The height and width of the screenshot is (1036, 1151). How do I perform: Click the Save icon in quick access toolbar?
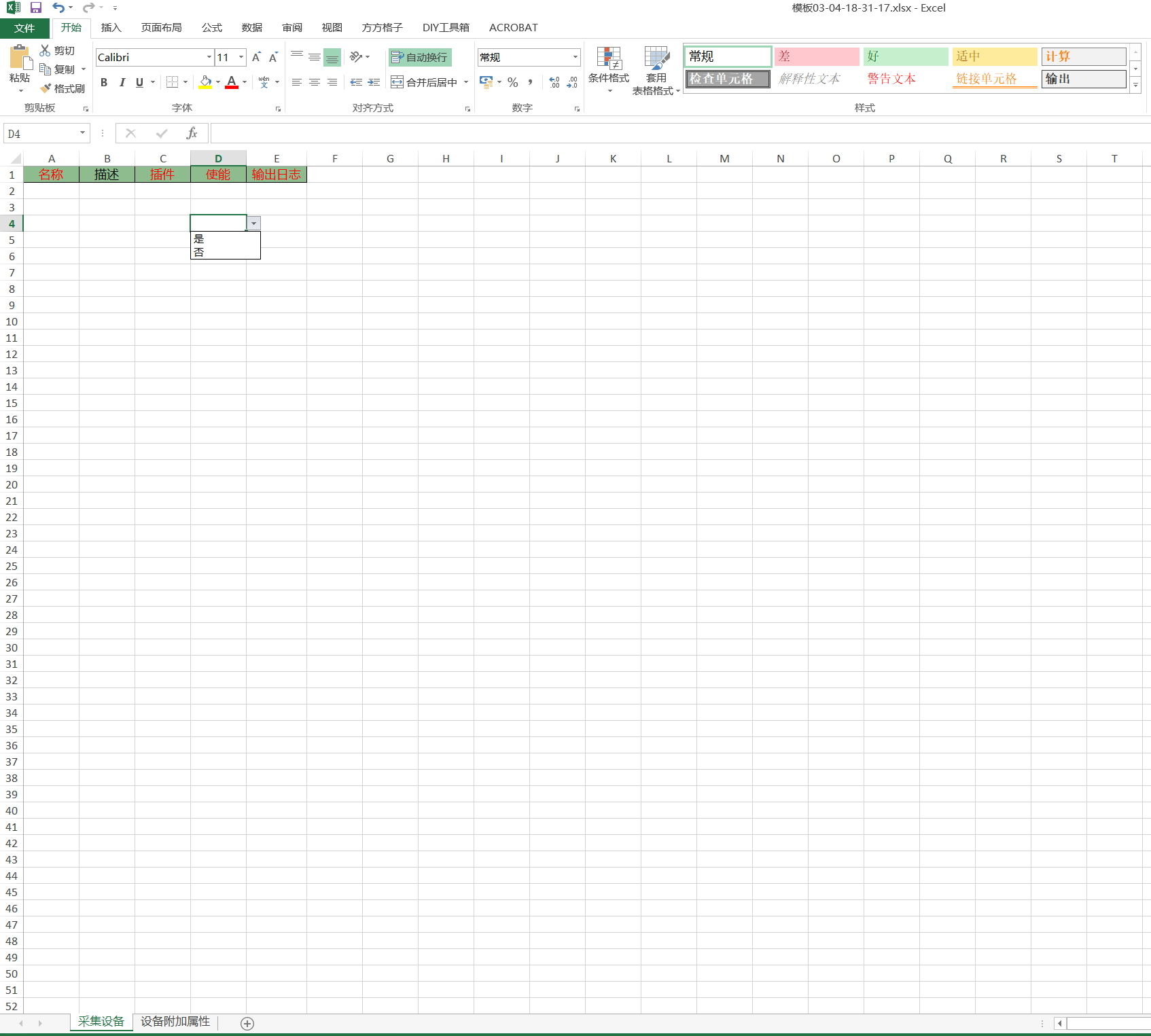(36, 7)
